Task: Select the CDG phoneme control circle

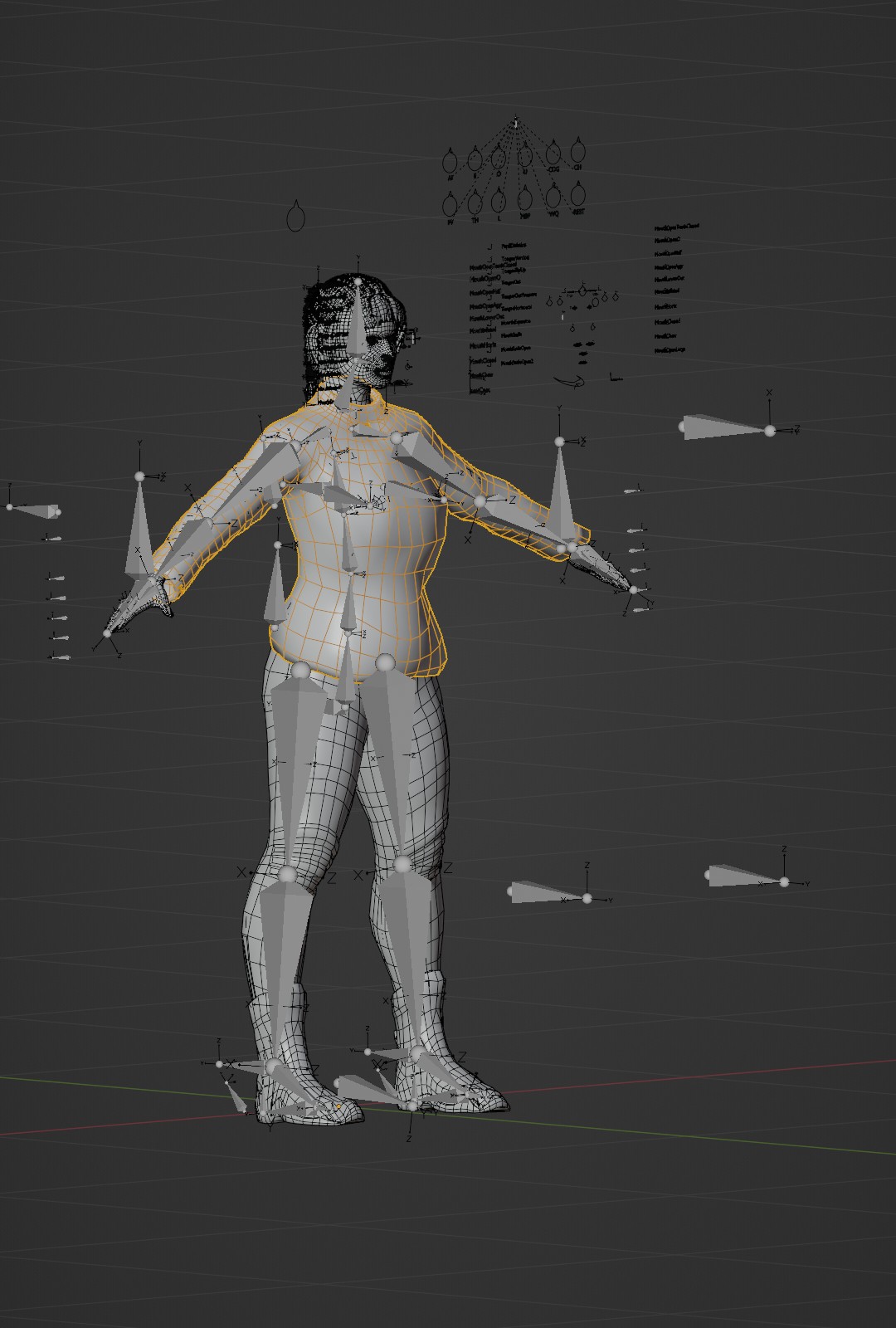Action: tap(553, 153)
